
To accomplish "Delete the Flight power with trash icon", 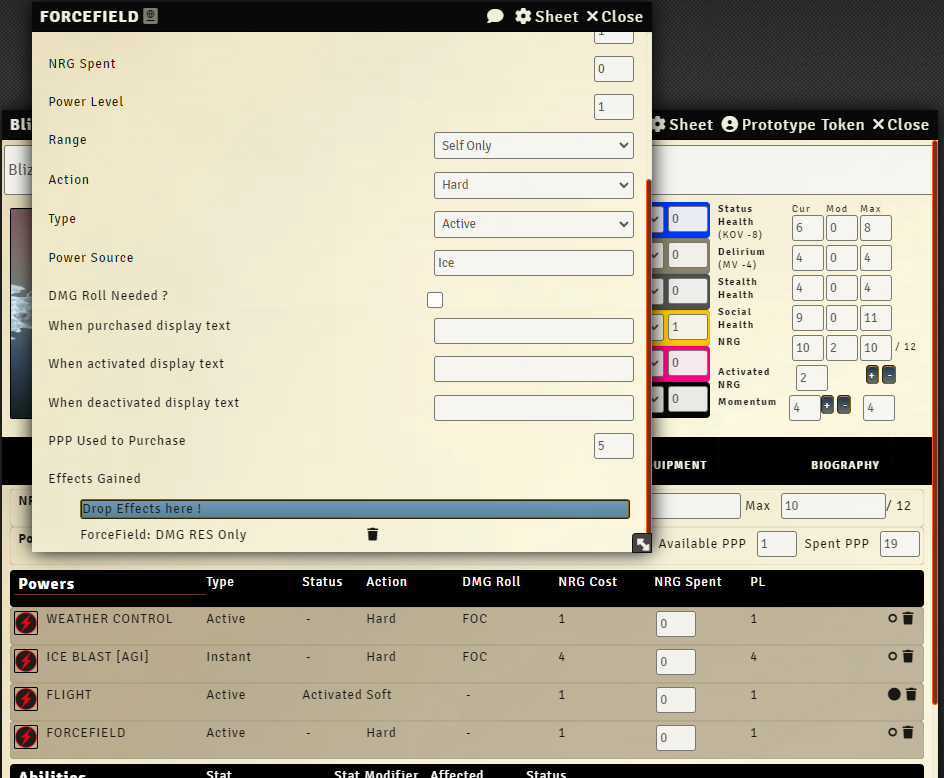I will (x=911, y=694).
